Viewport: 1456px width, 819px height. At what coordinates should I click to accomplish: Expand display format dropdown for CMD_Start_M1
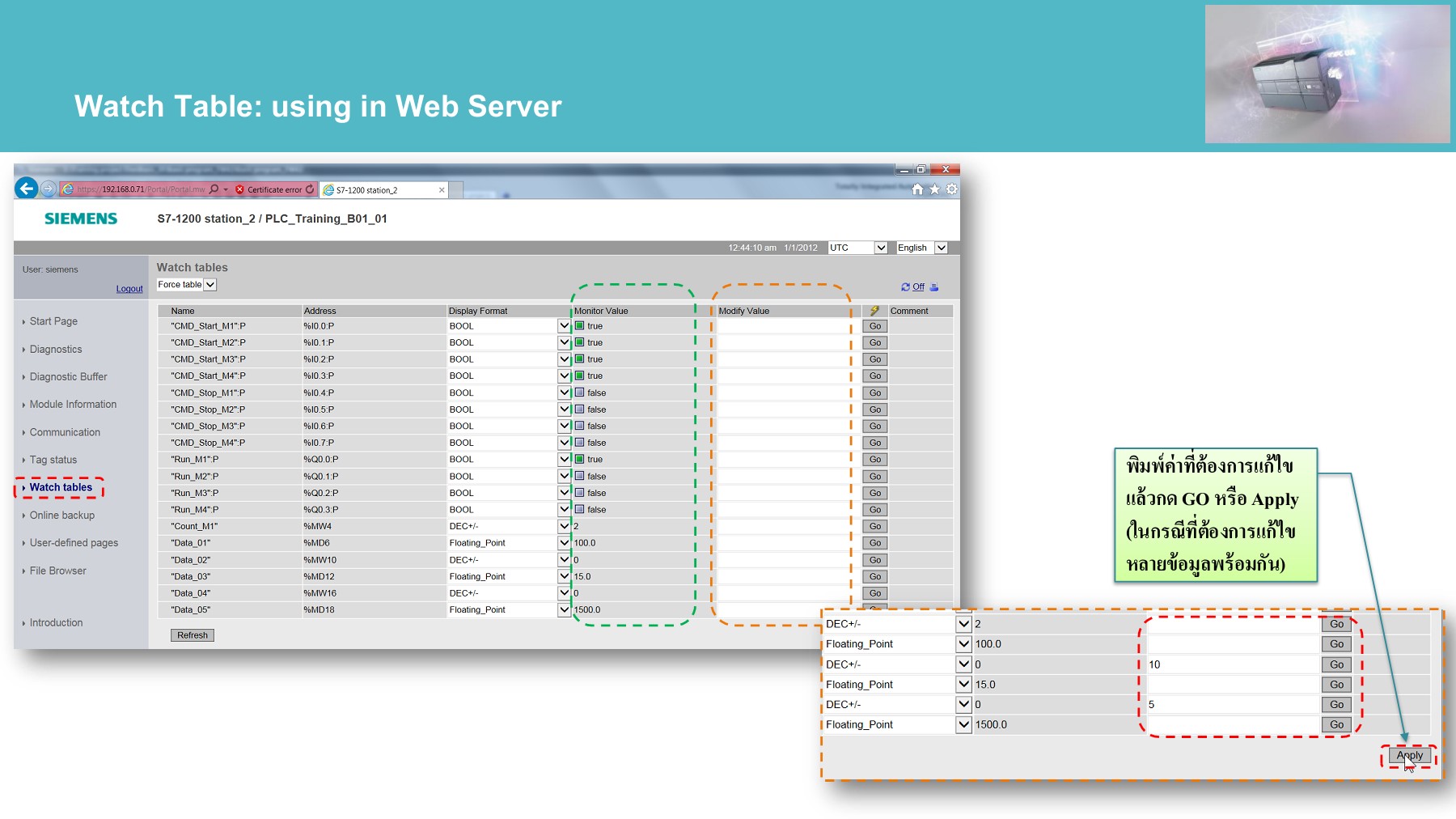tap(564, 326)
